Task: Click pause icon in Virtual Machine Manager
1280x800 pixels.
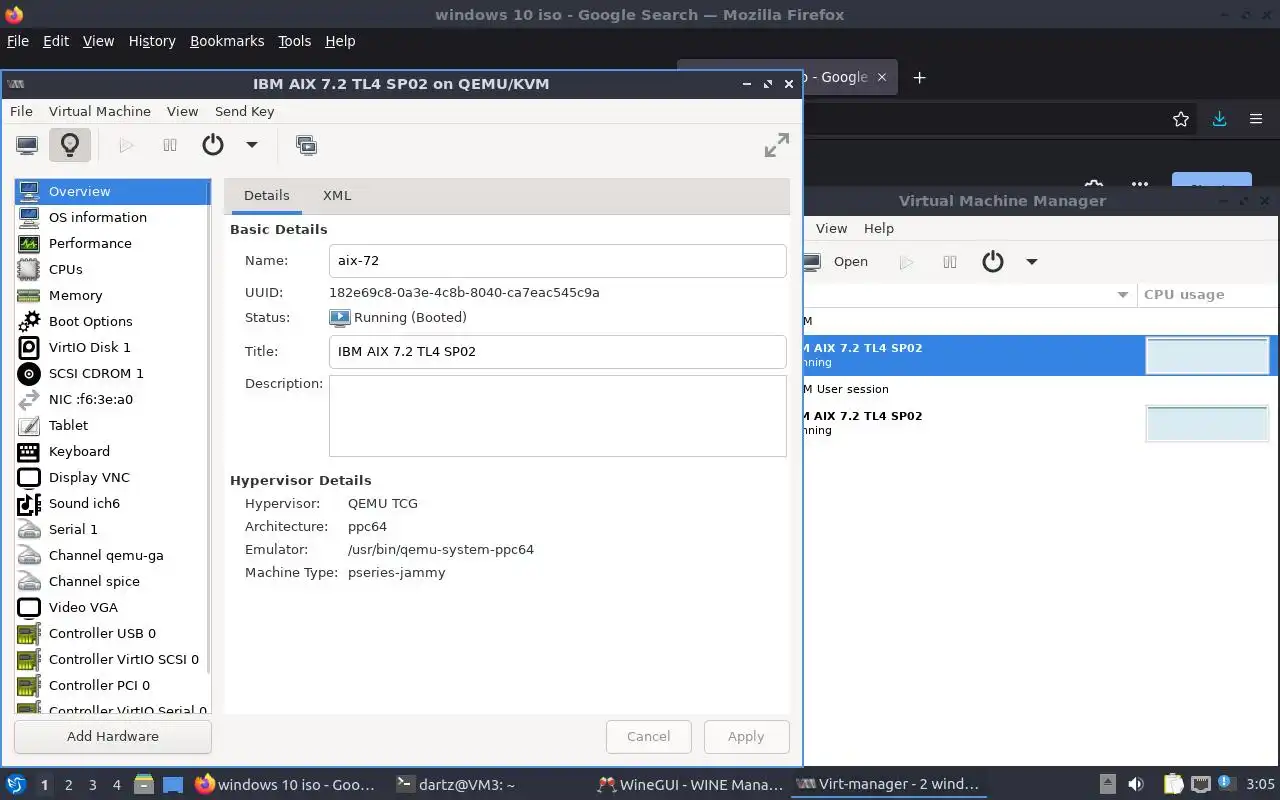Action: (950, 262)
